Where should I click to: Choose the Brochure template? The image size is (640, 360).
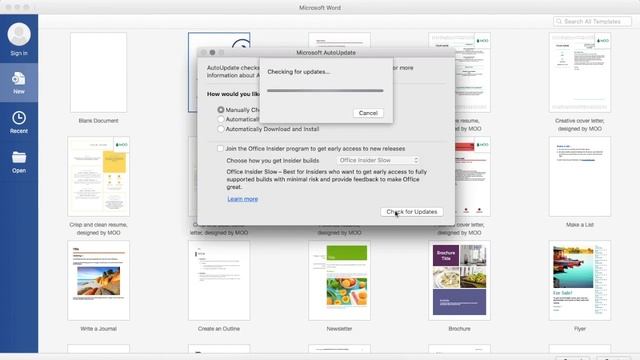click(x=459, y=280)
